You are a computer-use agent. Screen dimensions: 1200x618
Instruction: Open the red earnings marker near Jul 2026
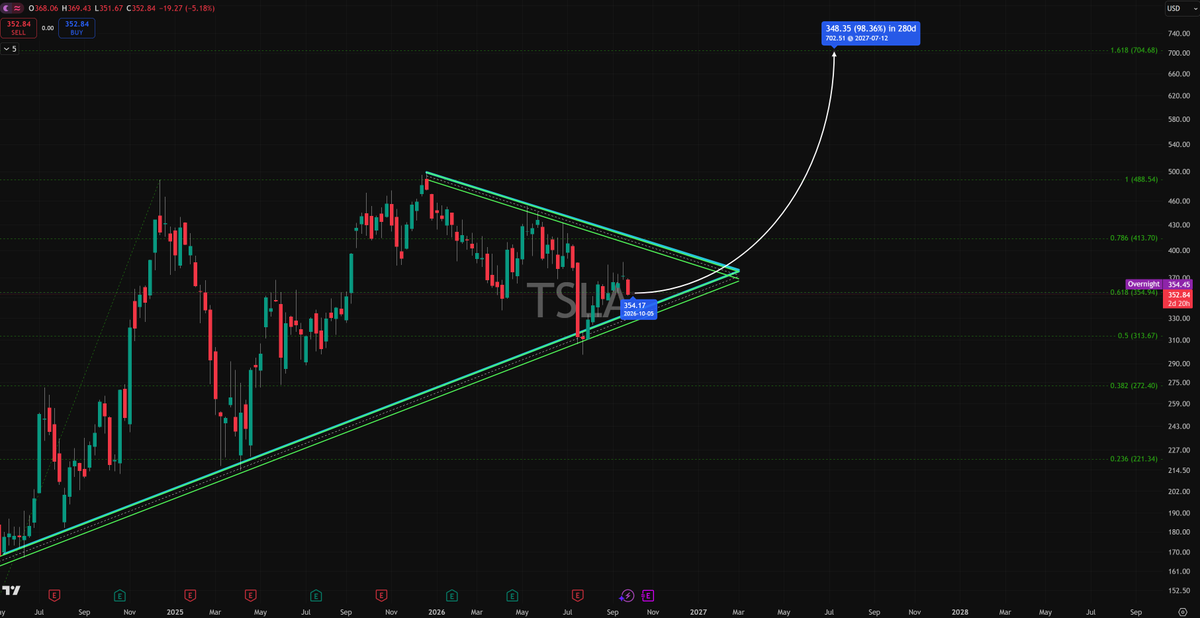coord(577,594)
